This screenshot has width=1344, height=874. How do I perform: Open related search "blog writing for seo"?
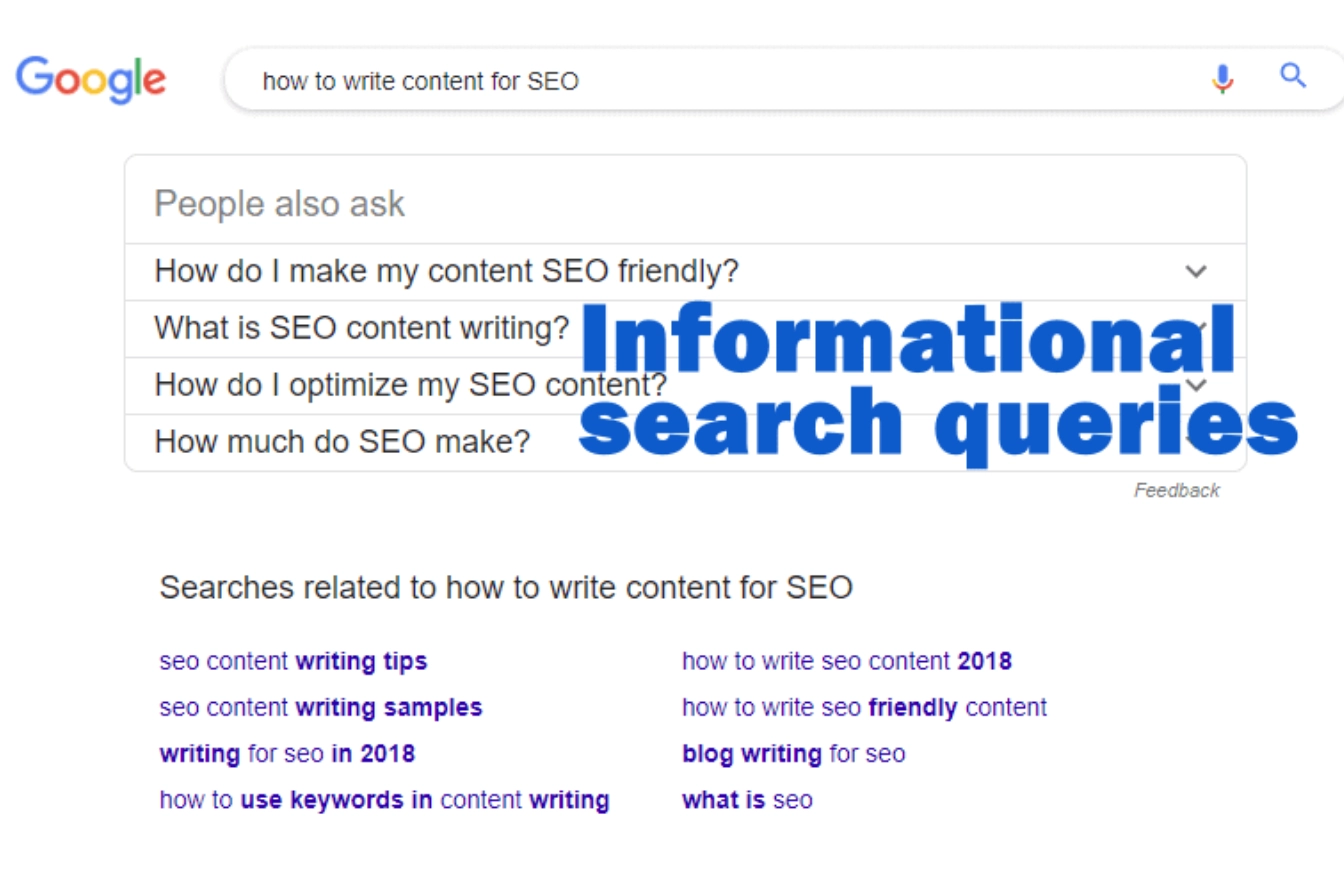tap(793, 753)
